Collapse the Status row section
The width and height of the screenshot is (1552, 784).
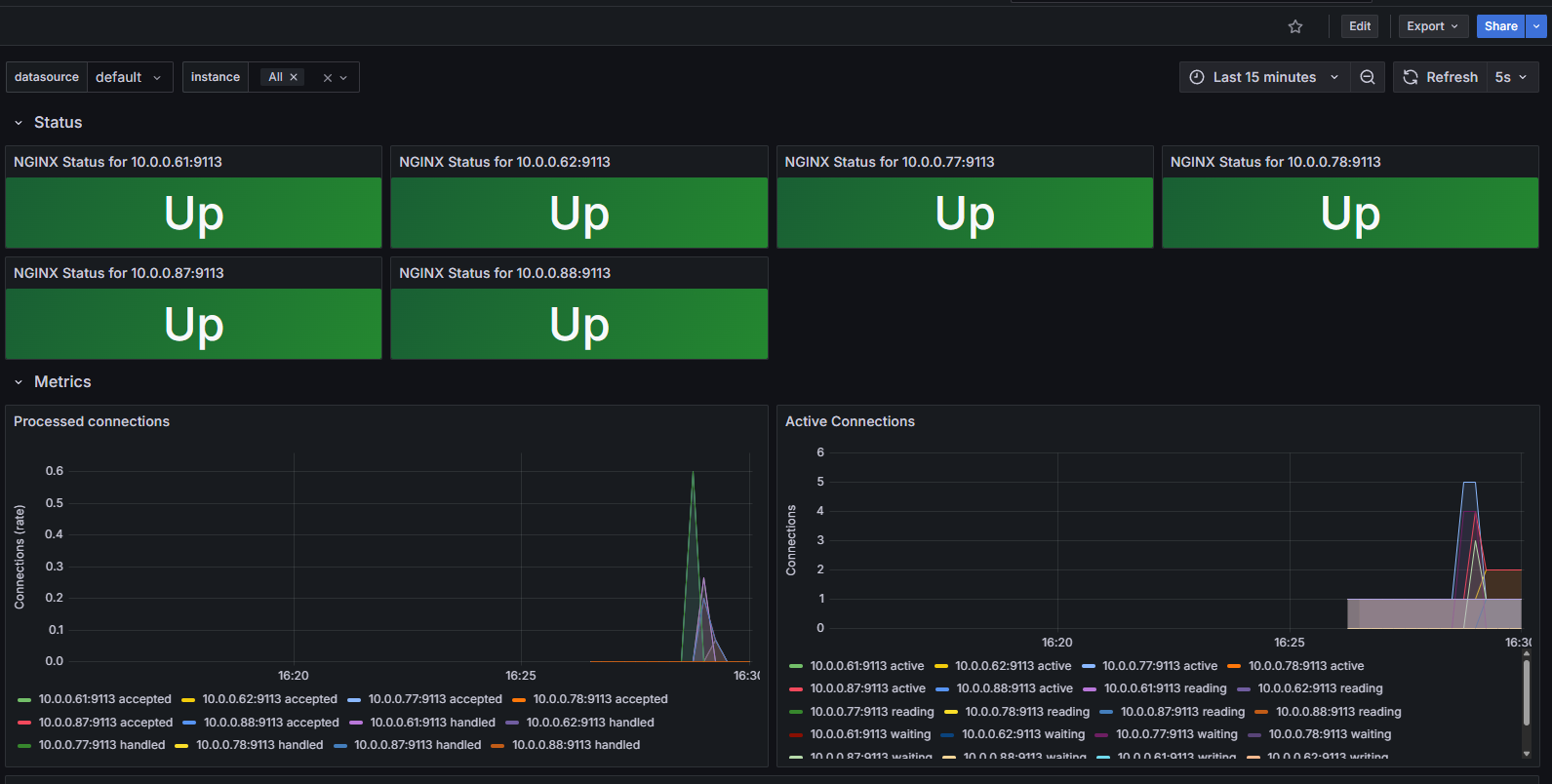coord(19,123)
